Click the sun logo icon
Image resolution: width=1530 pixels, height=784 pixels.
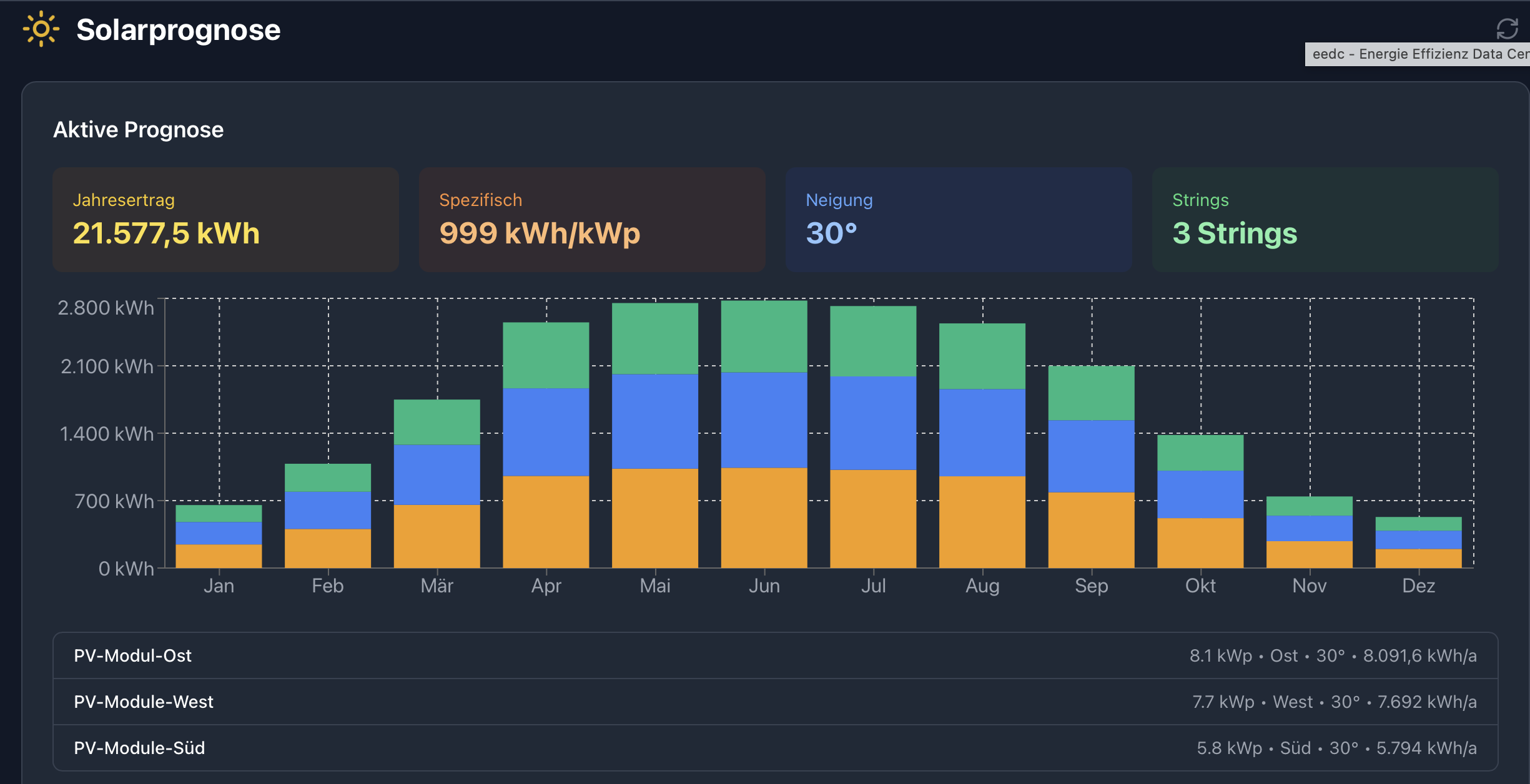[x=41, y=29]
